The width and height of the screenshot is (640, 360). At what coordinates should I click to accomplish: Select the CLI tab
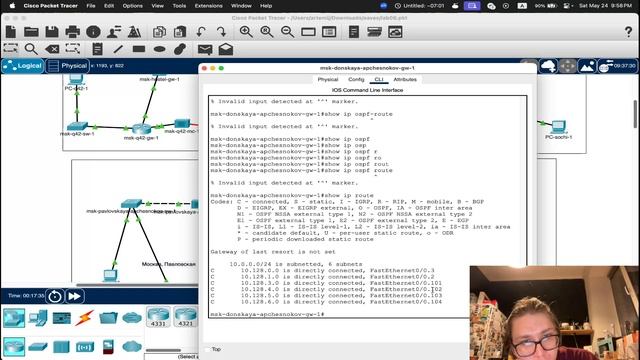379,80
